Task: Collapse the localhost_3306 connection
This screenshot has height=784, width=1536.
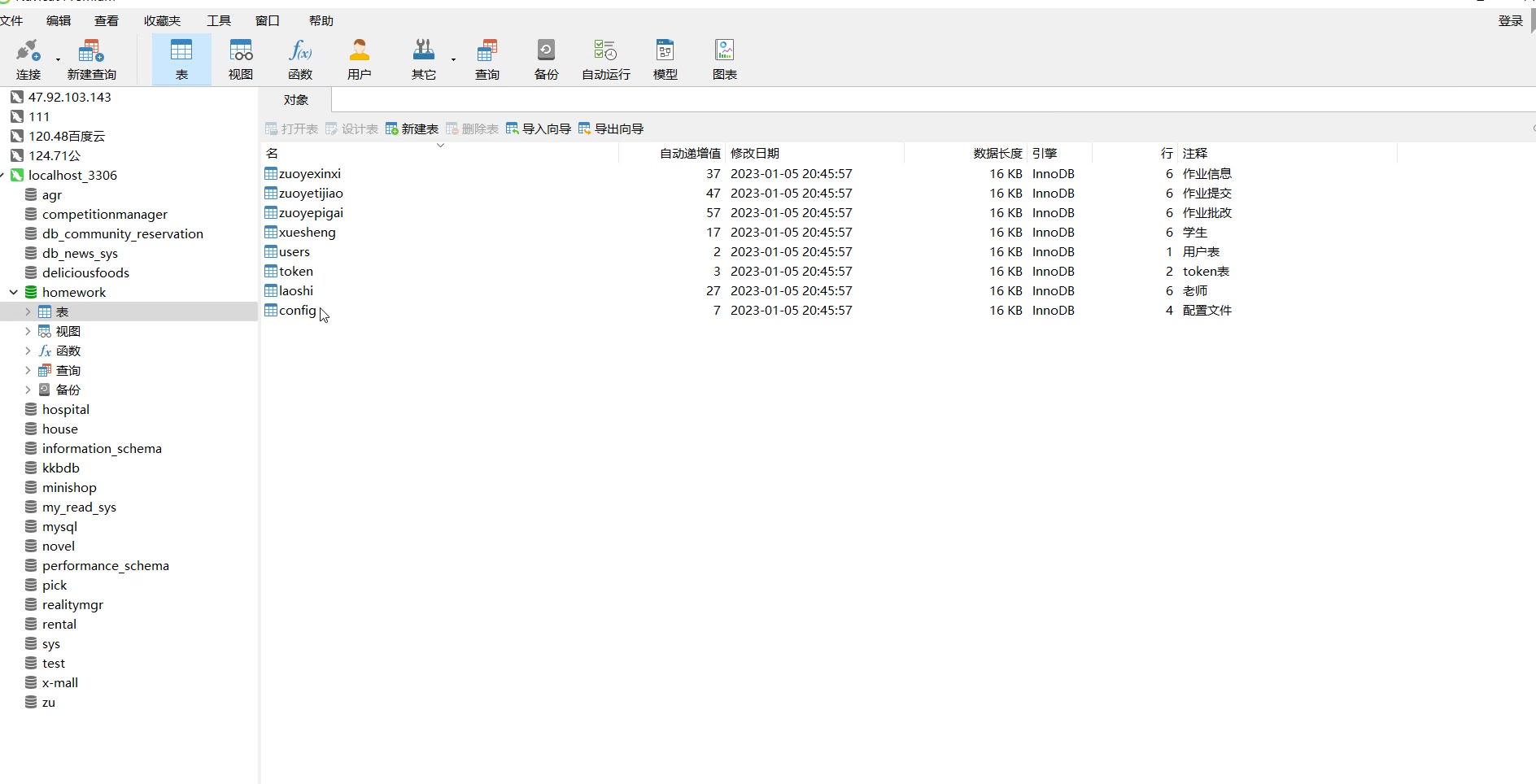Action: click(2, 175)
